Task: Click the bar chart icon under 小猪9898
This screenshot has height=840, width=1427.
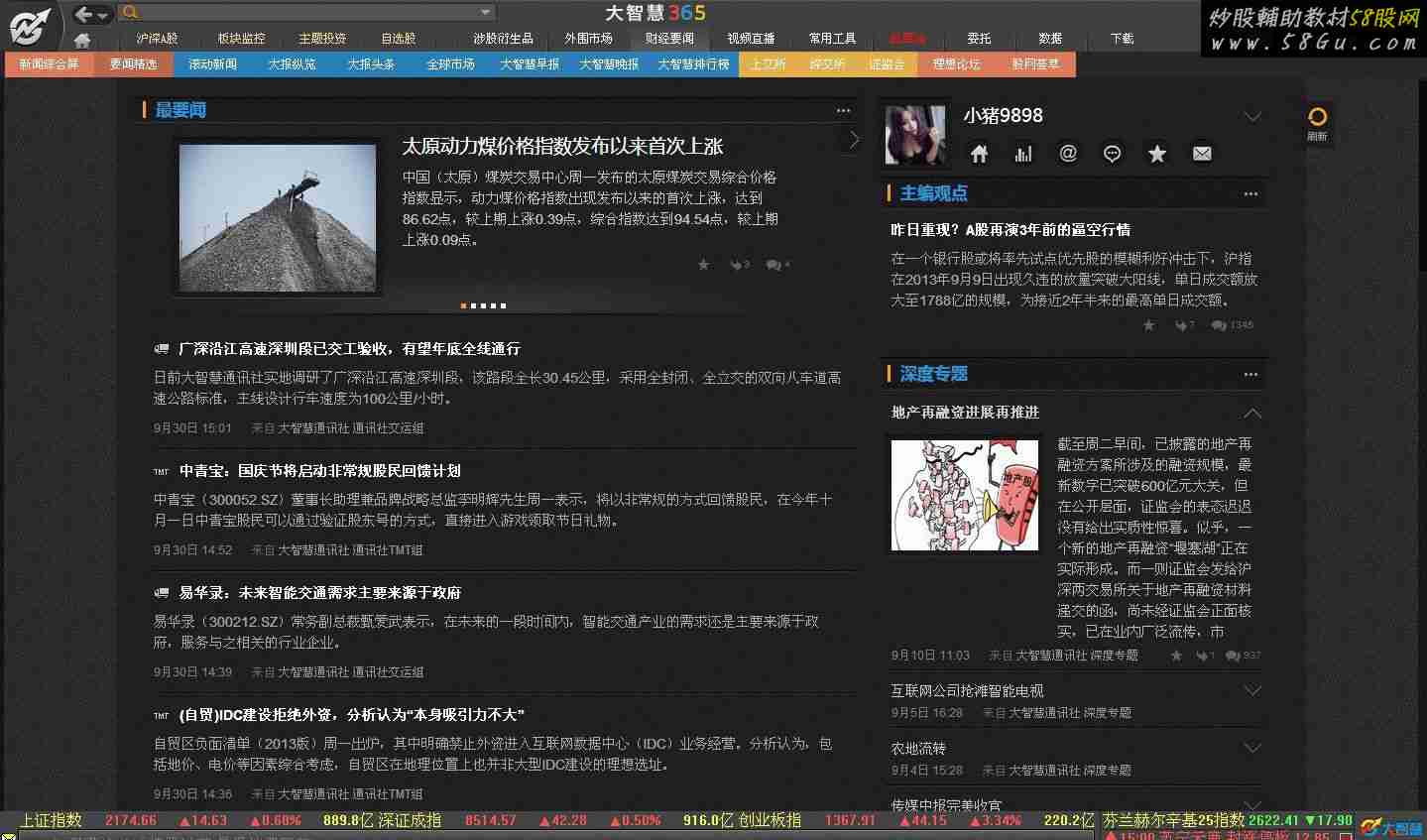Action: 1023,154
